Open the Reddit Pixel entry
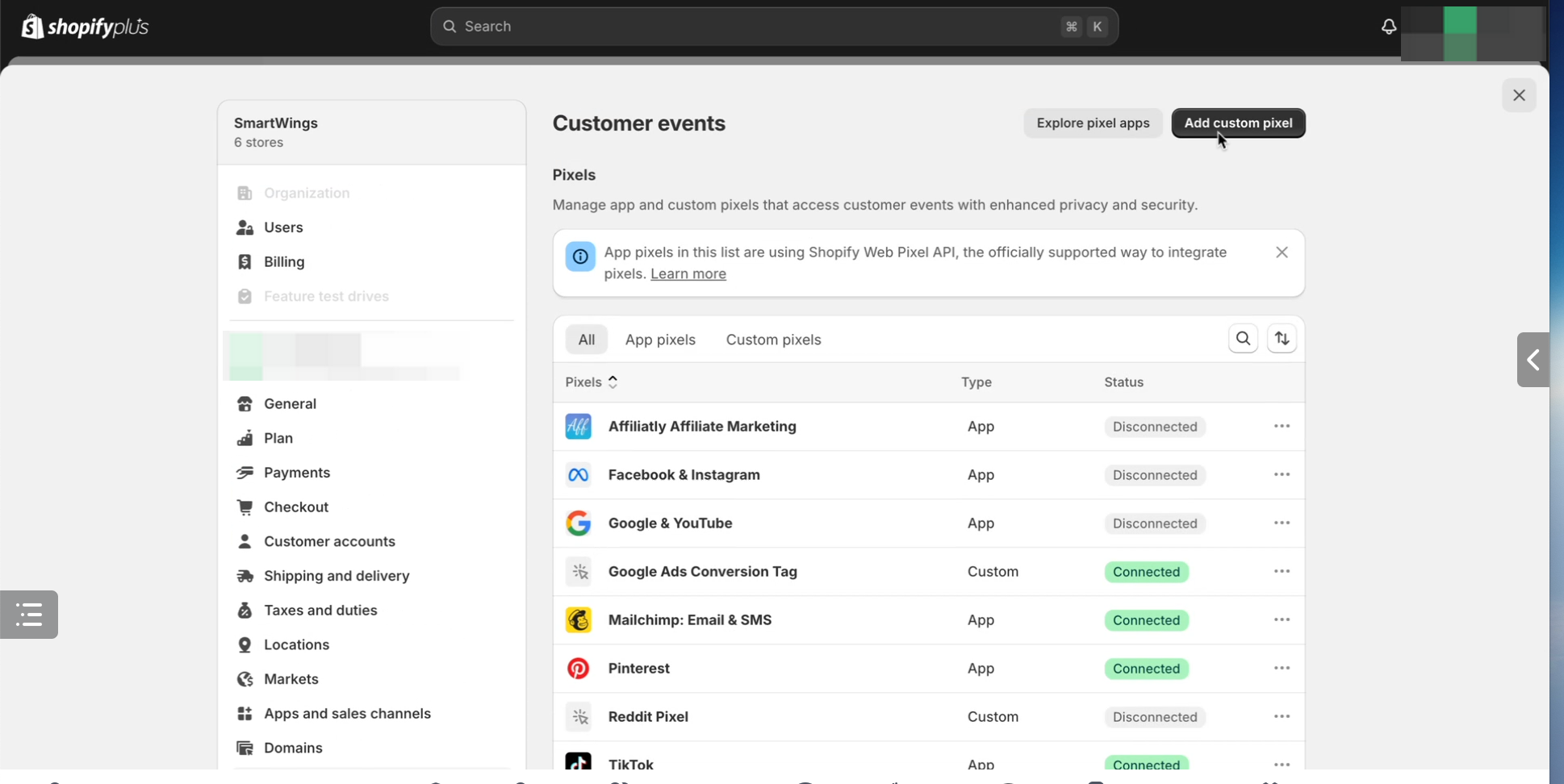This screenshot has width=1564, height=784. (x=648, y=716)
